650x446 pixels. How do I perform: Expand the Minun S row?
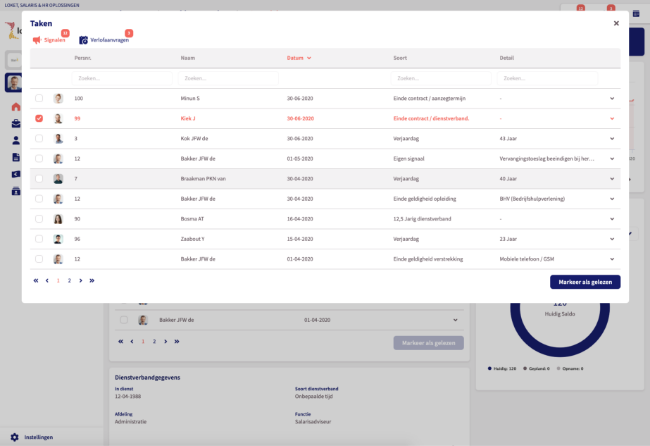click(x=612, y=99)
